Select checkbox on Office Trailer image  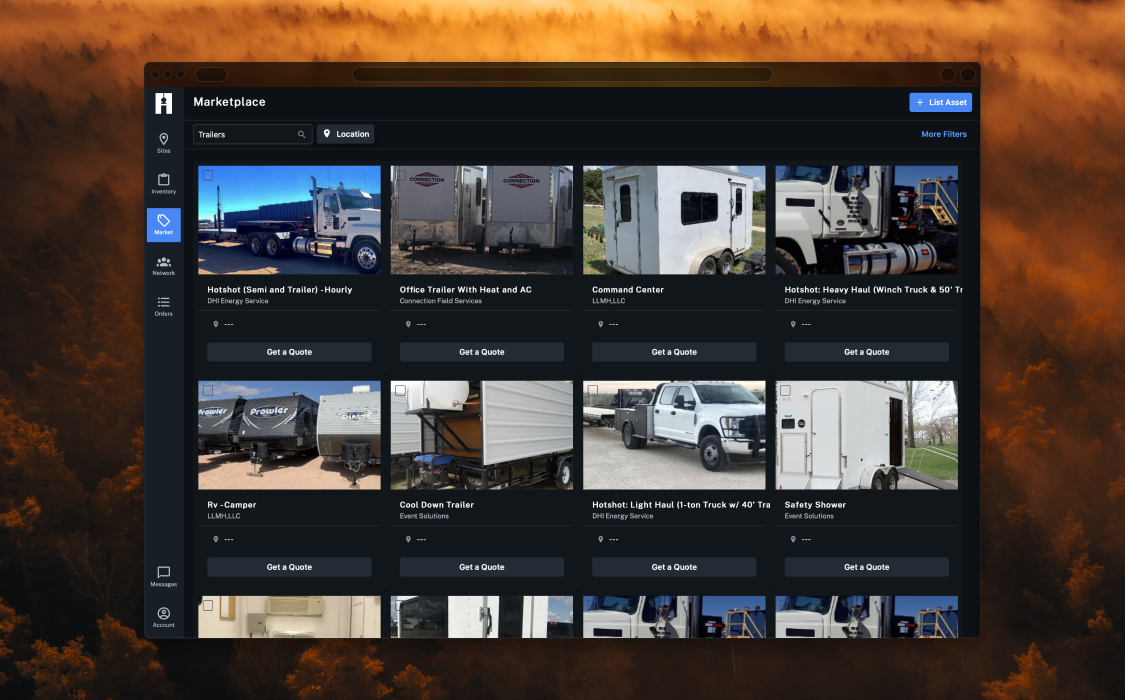(x=400, y=175)
